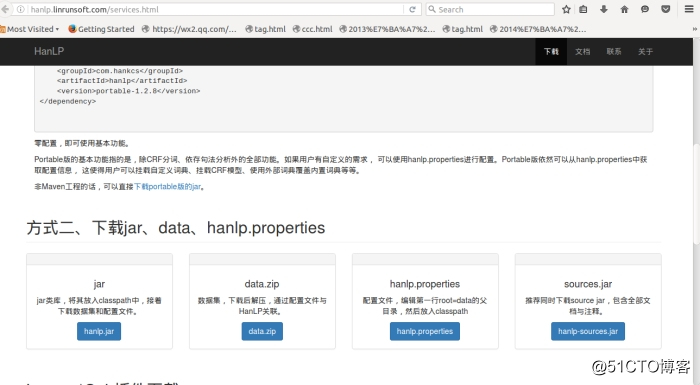Click the 下载portable版的jar link
Screen dimensions: 700x385
pyautogui.click(x=167, y=187)
